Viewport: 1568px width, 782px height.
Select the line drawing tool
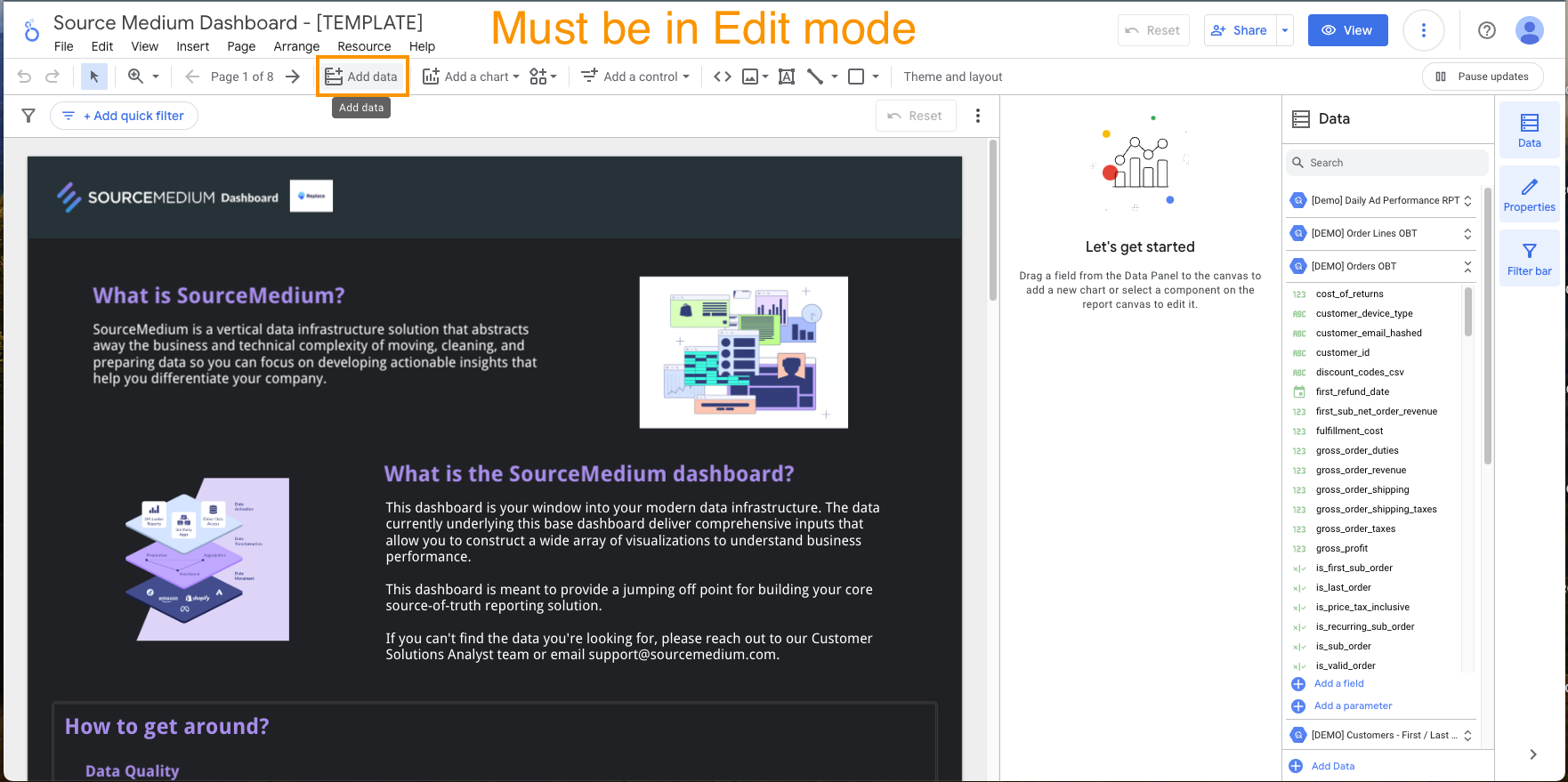click(x=815, y=77)
